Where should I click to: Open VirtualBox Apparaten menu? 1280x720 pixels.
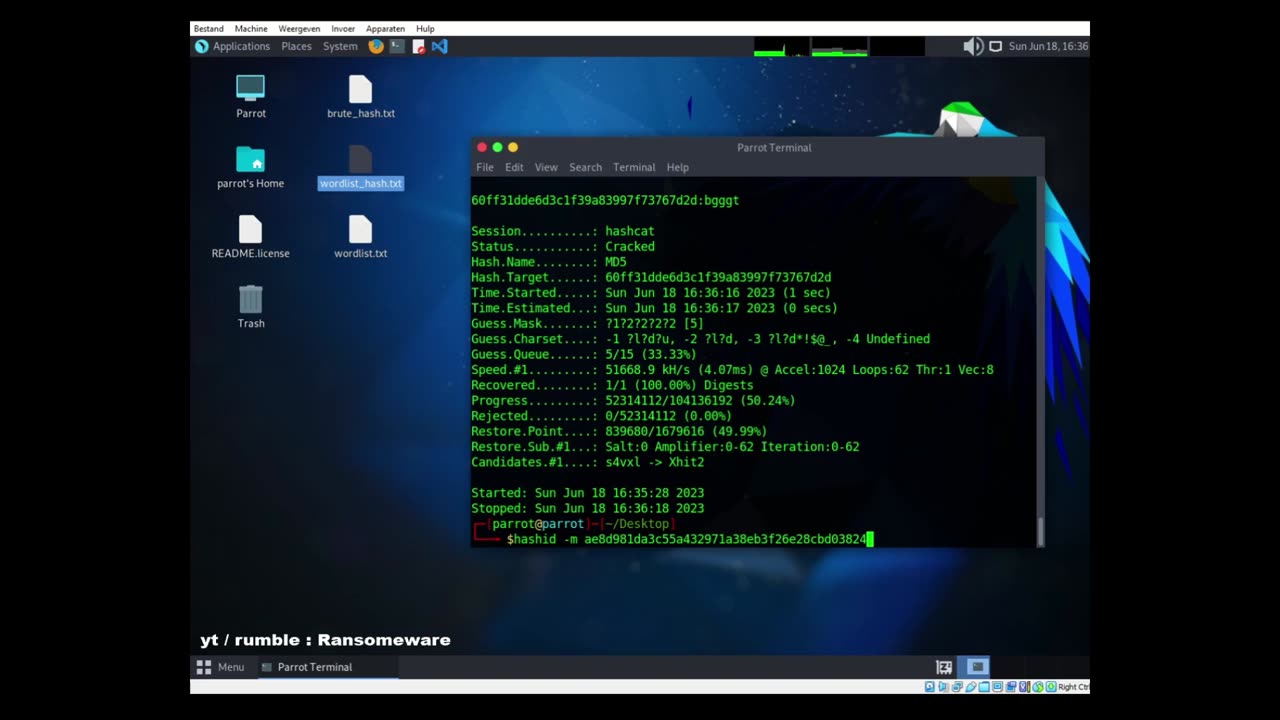point(385,29)
